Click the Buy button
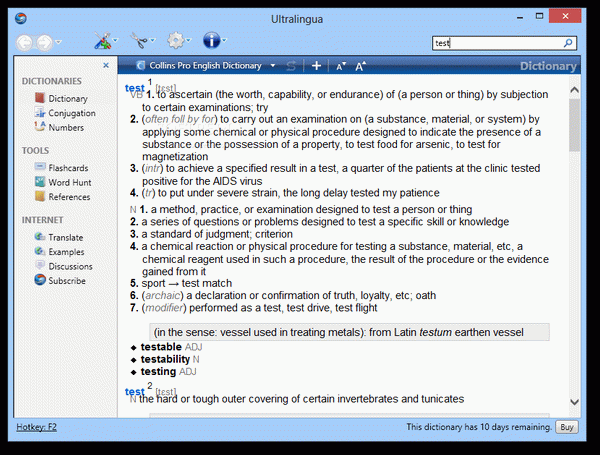 point(567,427)
